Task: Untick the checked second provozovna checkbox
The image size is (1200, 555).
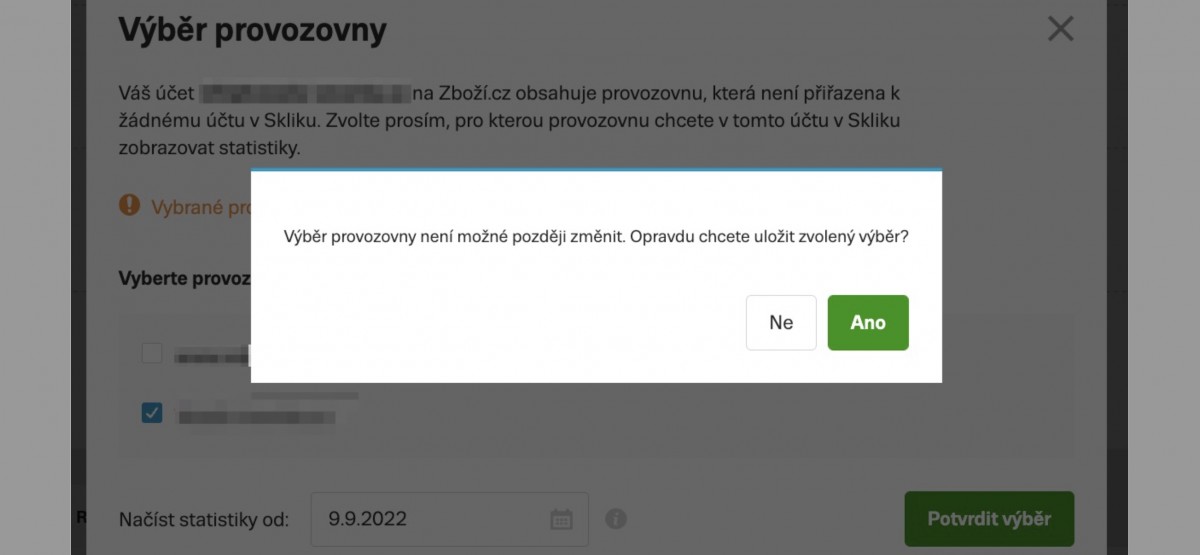Action: pos(152,412)
